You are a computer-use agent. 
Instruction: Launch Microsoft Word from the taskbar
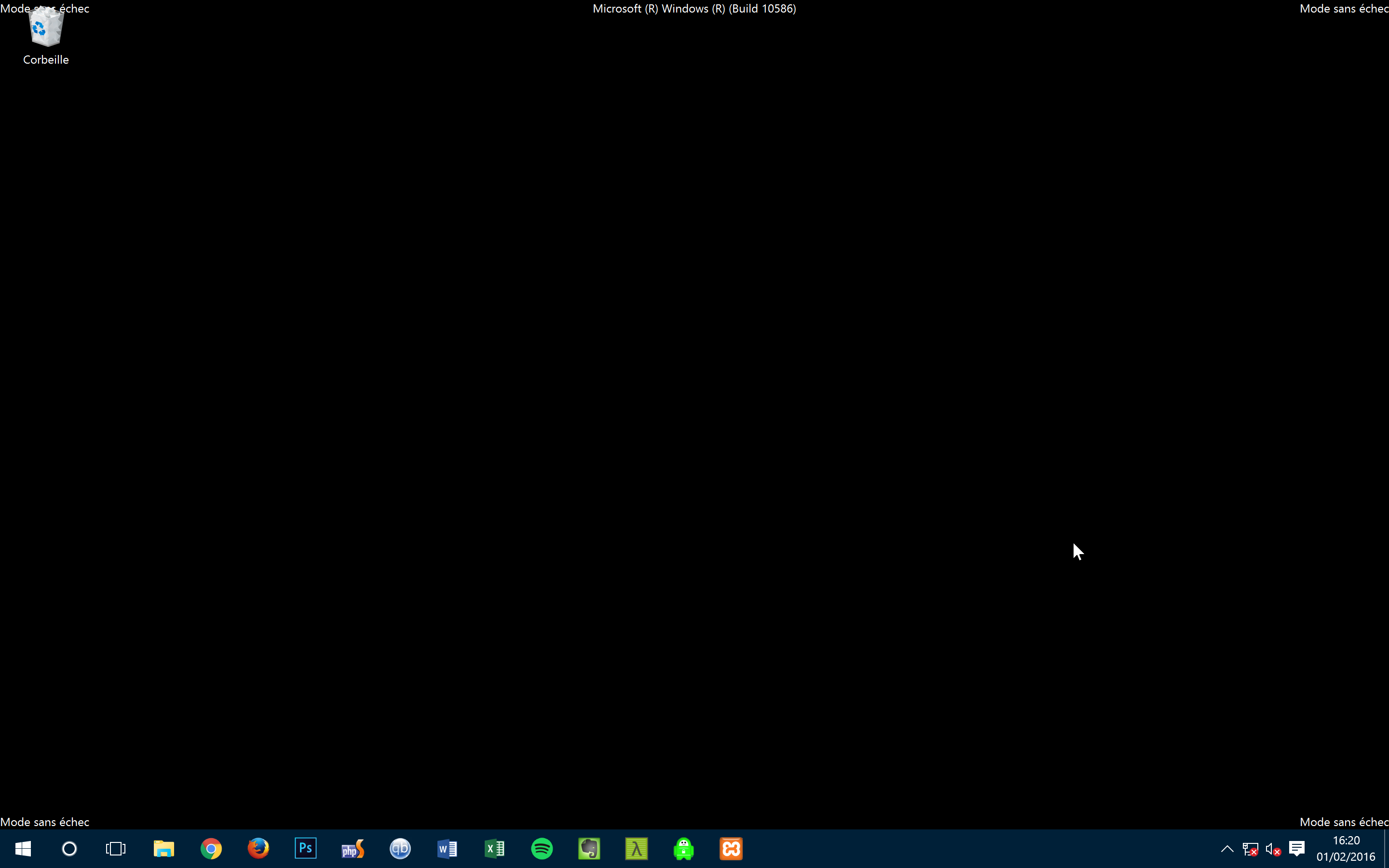click(447, 849)
